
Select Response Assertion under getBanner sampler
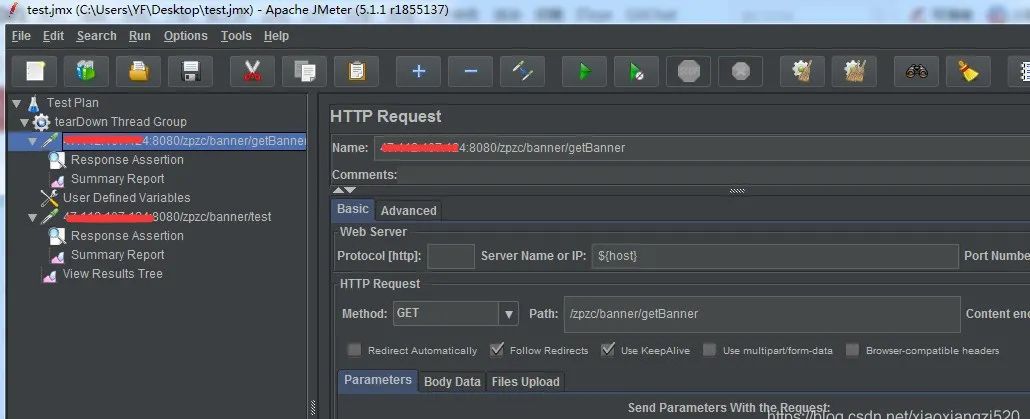[127, 160]
